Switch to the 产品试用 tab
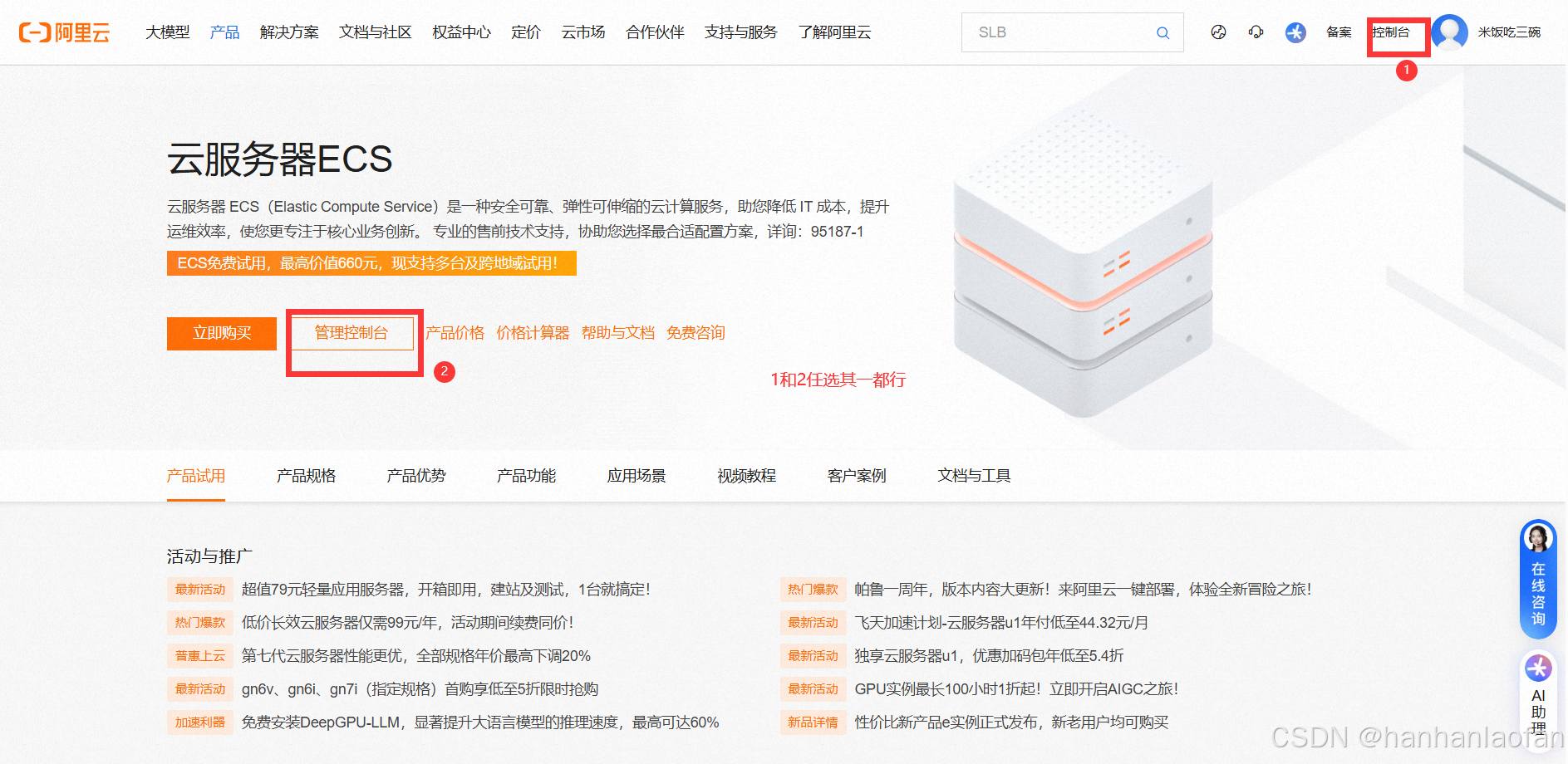 pyautogui.click(x=196, y=476)
